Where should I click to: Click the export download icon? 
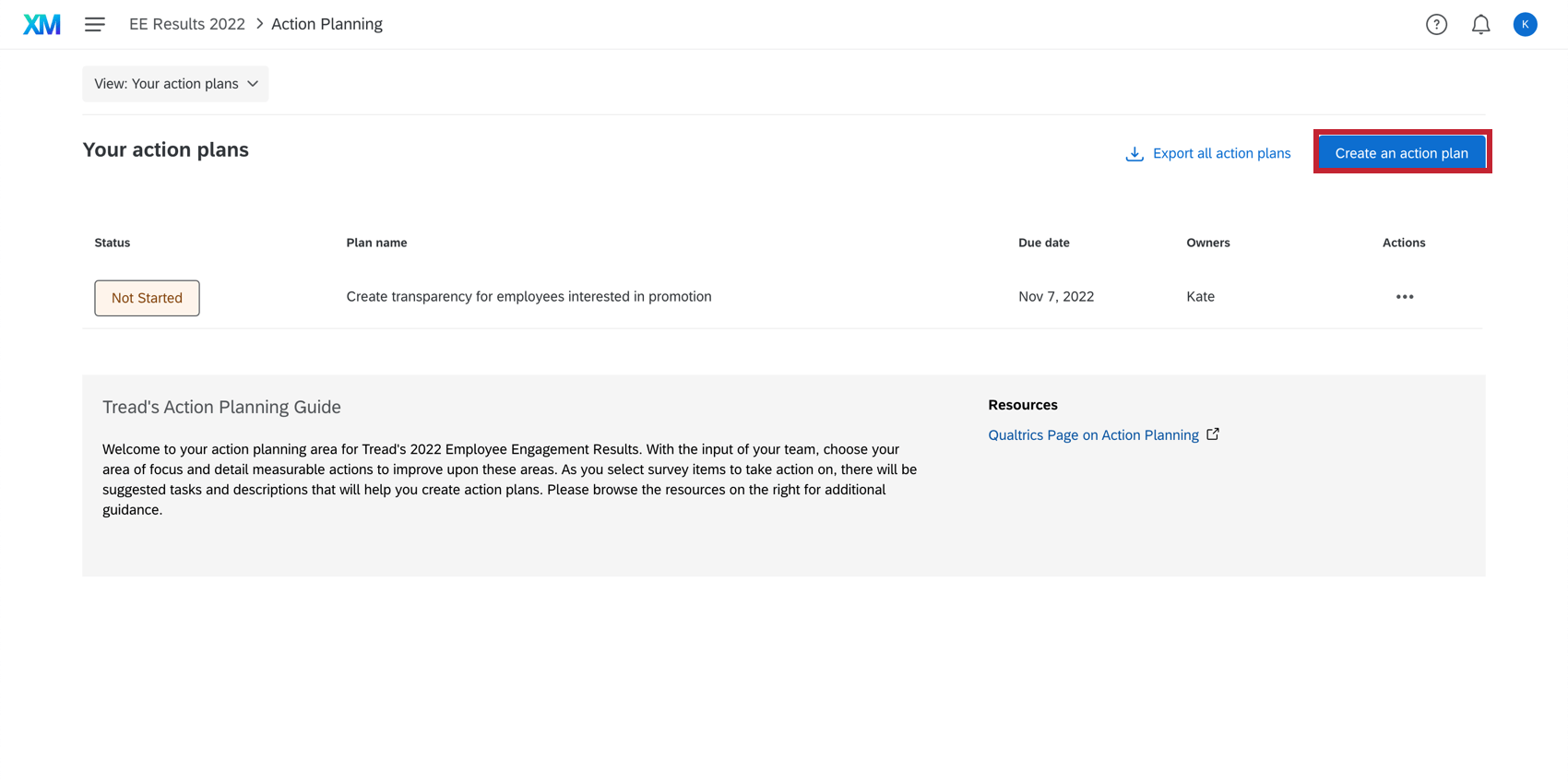click(x=1134, y=154)
